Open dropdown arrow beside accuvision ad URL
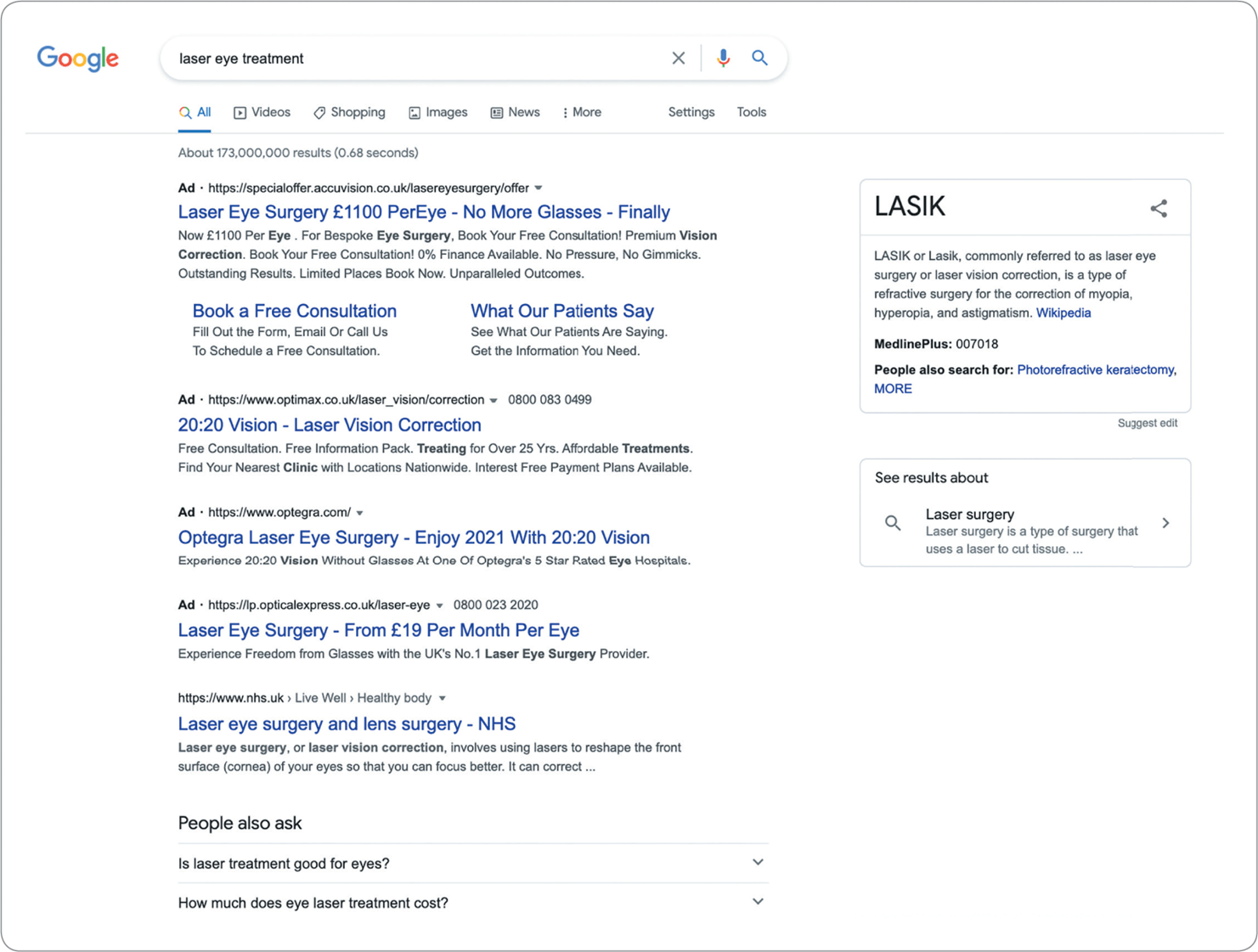This screenshot has height=952, width=1258. (539, 188)
